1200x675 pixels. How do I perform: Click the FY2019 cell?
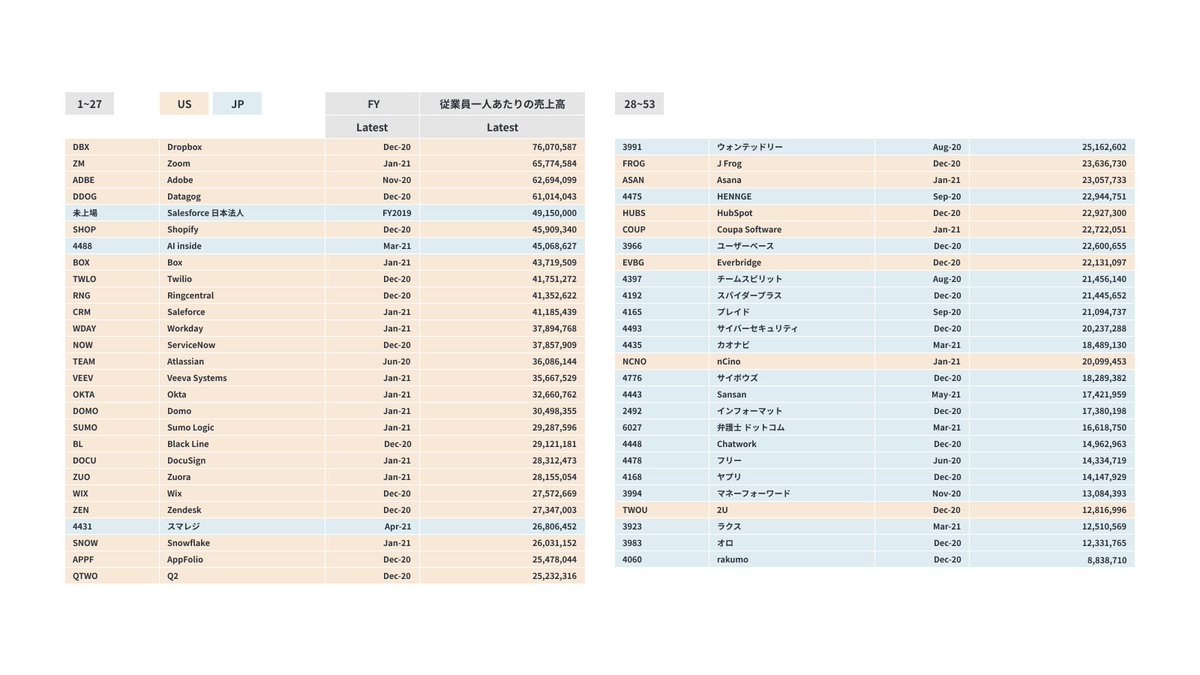click(x=372, y=213)
